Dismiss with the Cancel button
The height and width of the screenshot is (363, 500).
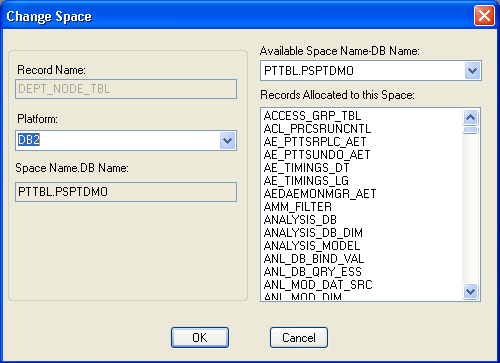299,337
